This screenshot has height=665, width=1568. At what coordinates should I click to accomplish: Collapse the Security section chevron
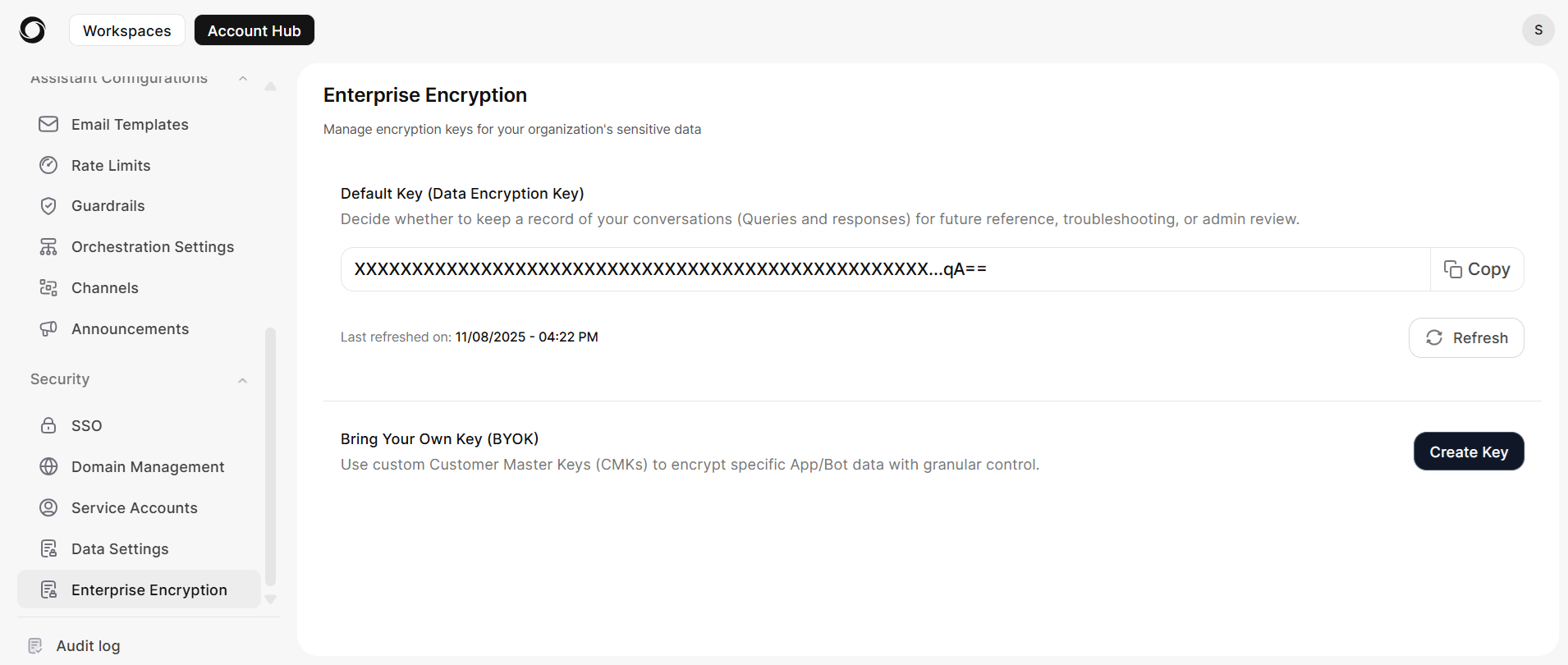point(243,380)
